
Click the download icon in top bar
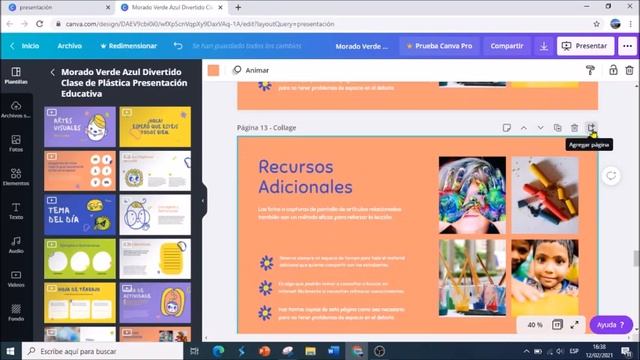pyautogui.click(x=544, y=46)
